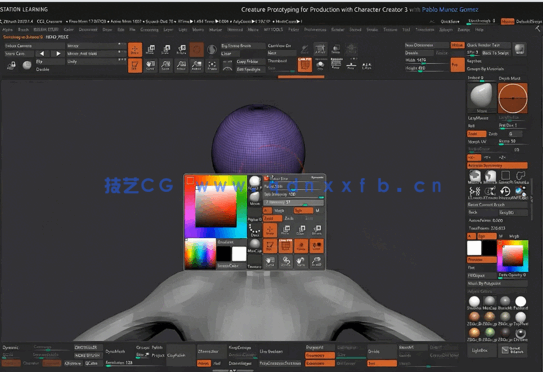Click the Actual size icon in top shelf
The height and width of the screenshot is (372, 543).
click(x=181, y=65)
